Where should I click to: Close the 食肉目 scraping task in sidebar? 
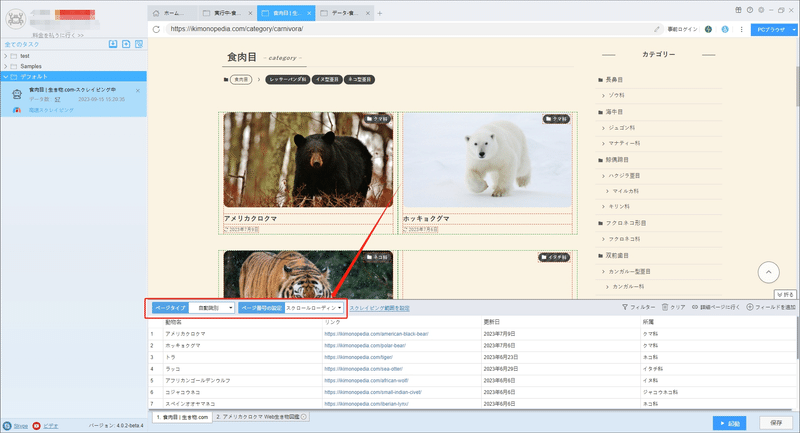(138, 91)
